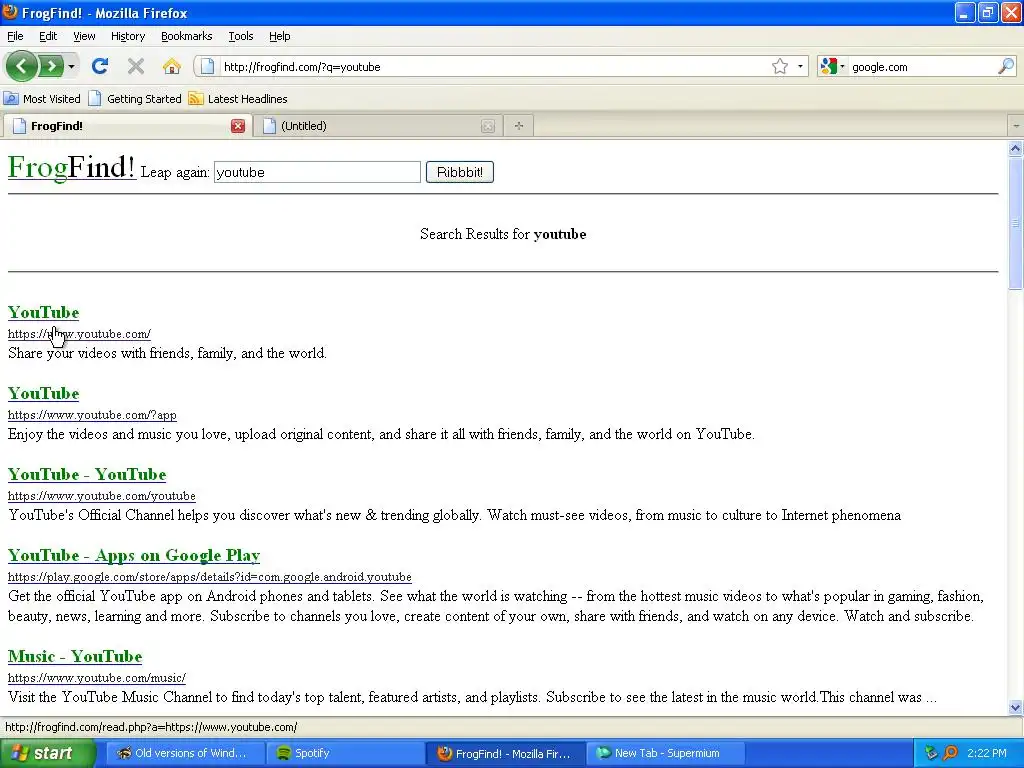Open the File menu
Viewport: 1024px width, 768px height.
(15, 36)
